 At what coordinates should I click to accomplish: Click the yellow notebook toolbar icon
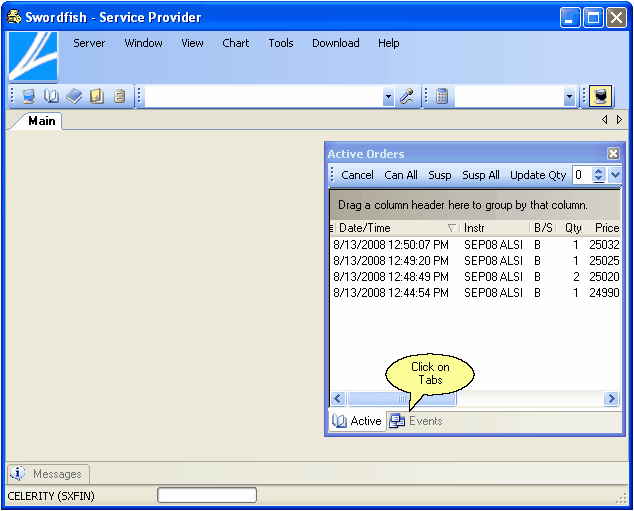97,97
